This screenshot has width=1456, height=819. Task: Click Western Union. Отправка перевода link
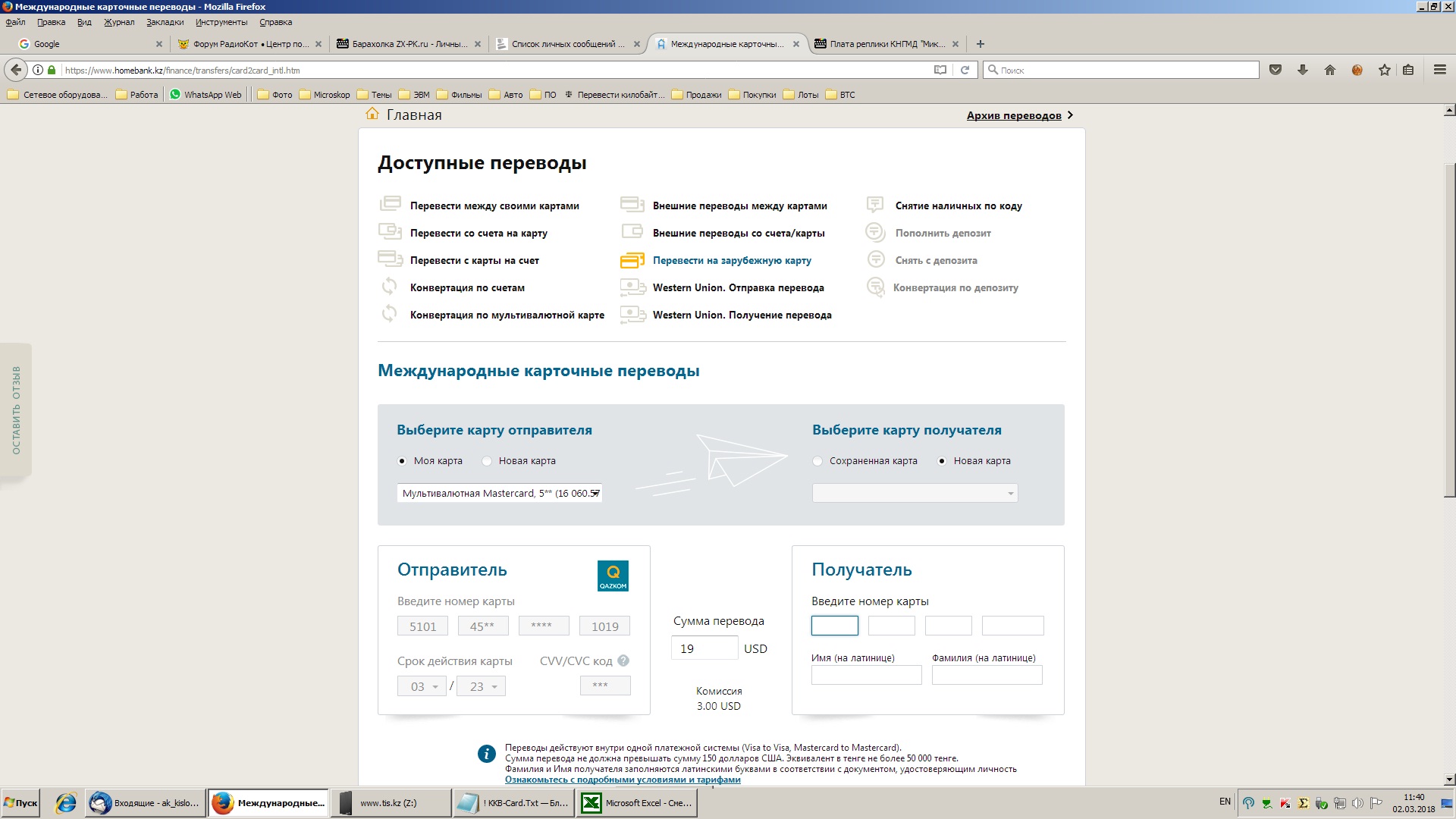pos(738,287)
